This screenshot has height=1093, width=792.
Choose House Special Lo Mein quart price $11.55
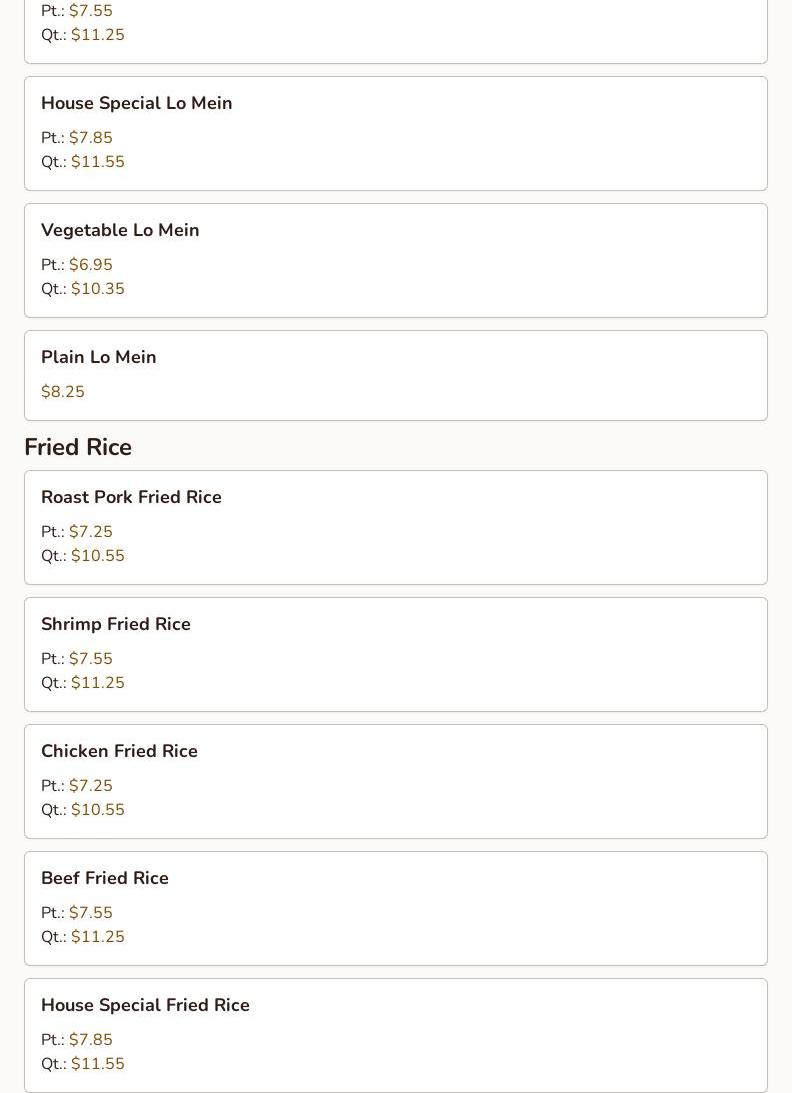[x=97, y=162]
